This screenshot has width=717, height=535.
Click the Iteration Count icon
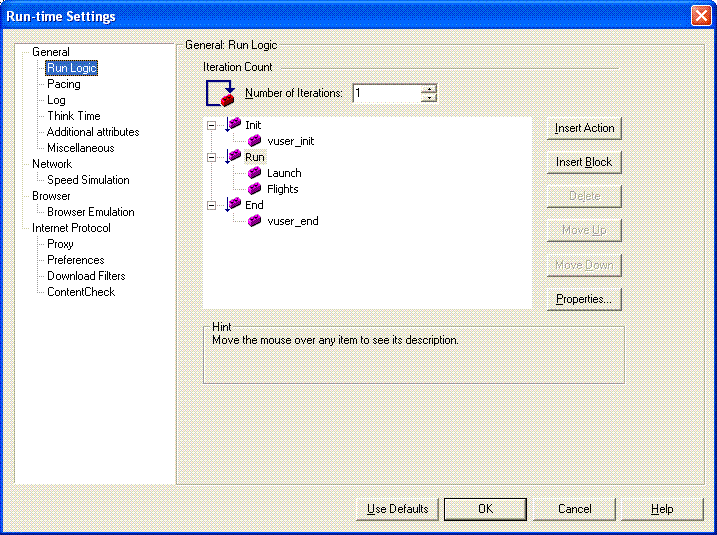(219, 93)
